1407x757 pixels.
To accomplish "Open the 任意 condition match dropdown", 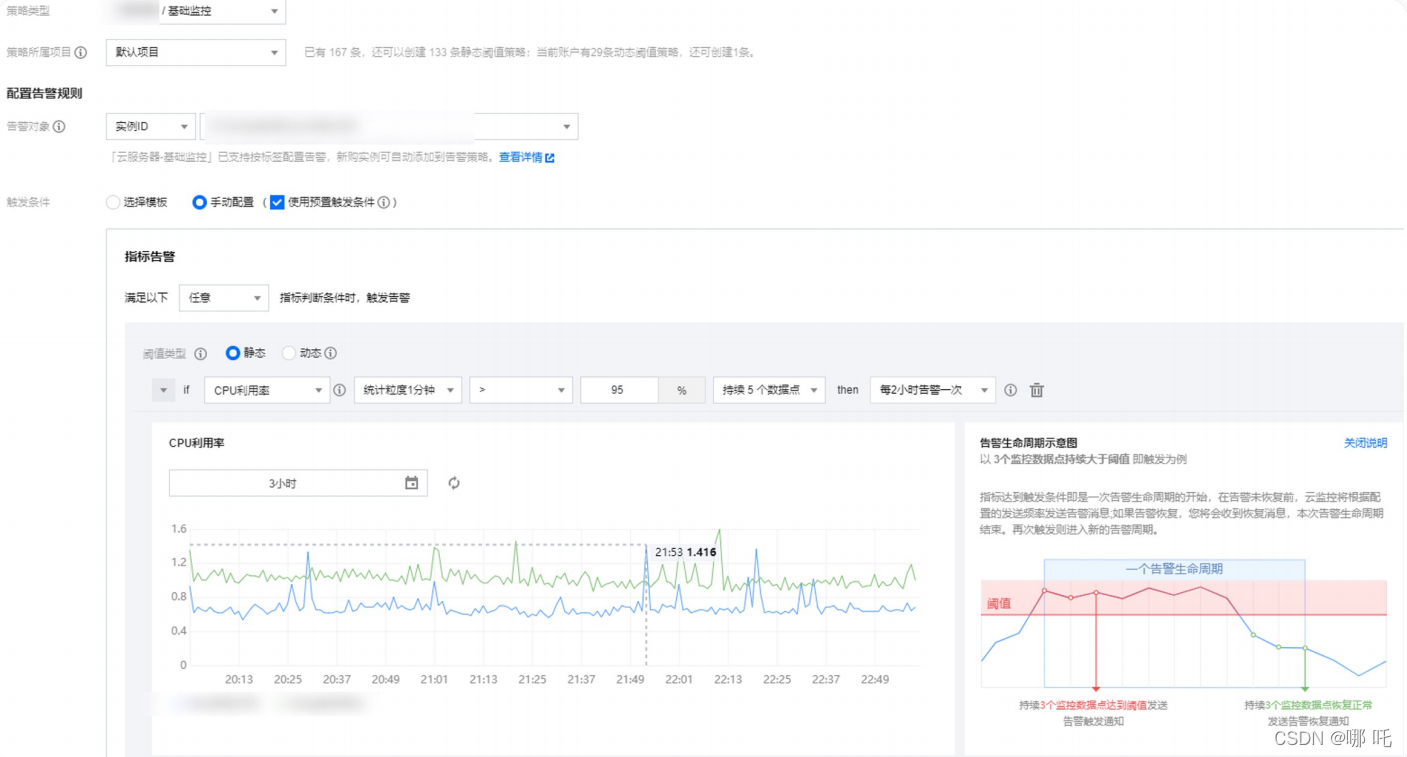I will pos(224,298).
